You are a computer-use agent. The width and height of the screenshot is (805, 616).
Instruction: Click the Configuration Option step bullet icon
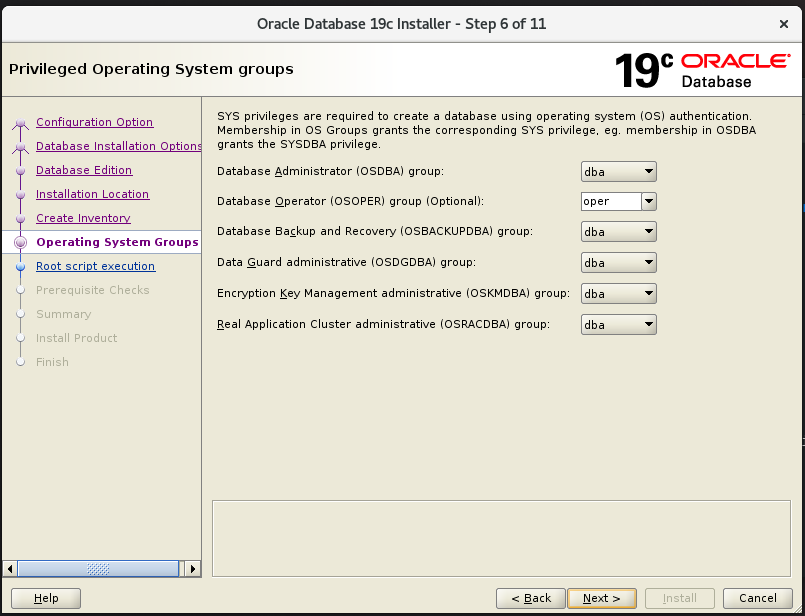(21, 123)
